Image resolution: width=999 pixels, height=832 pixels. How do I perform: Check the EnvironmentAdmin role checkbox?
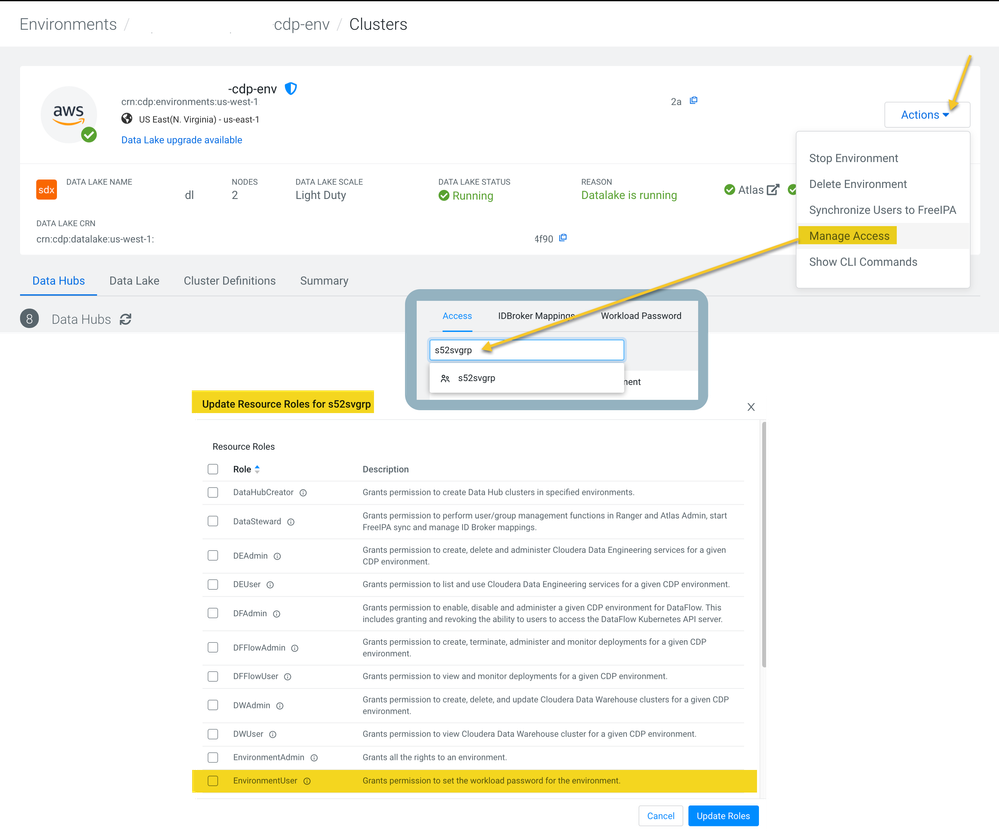[213, 757]
